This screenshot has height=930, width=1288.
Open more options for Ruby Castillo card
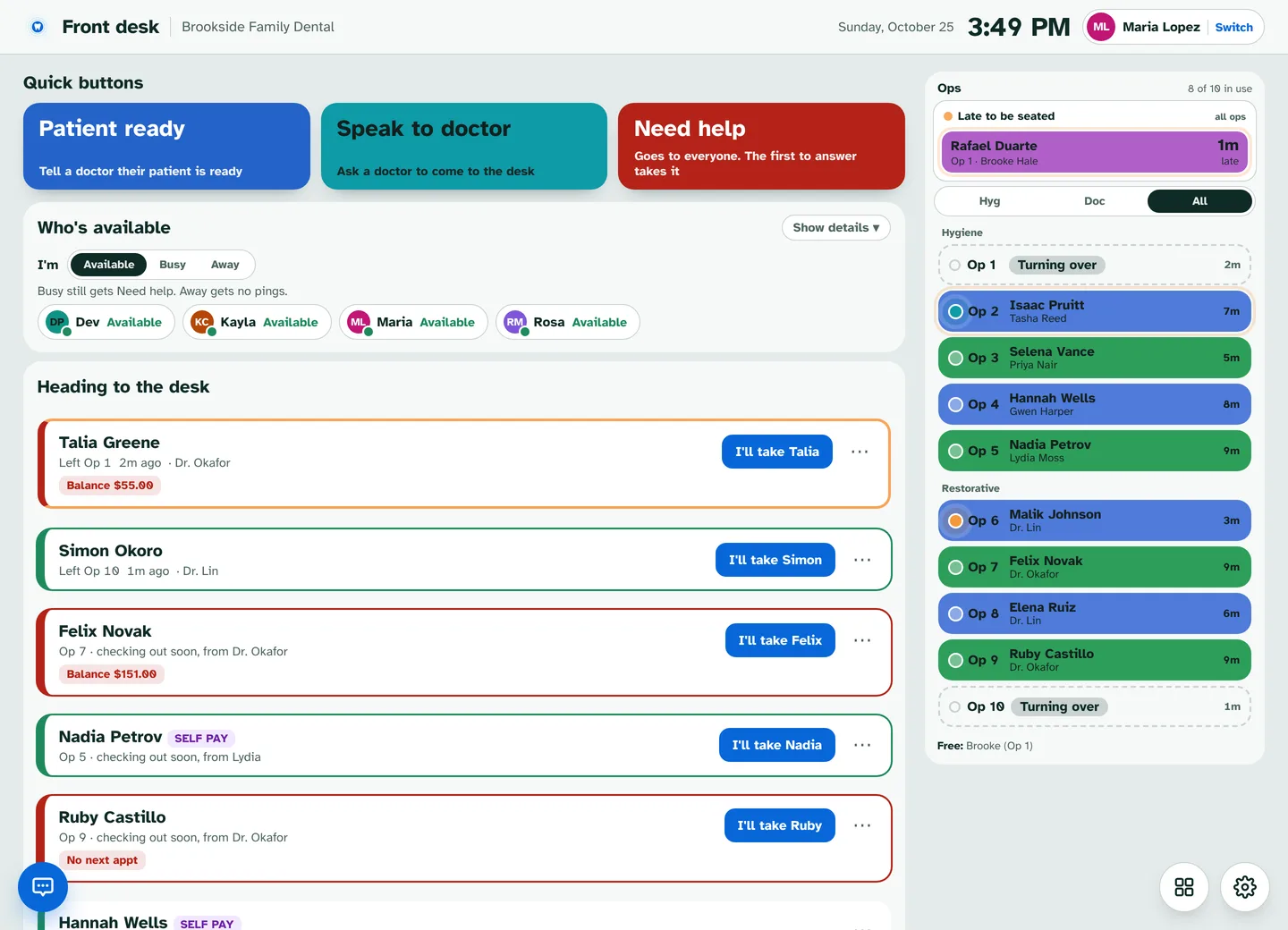(862, 825)
